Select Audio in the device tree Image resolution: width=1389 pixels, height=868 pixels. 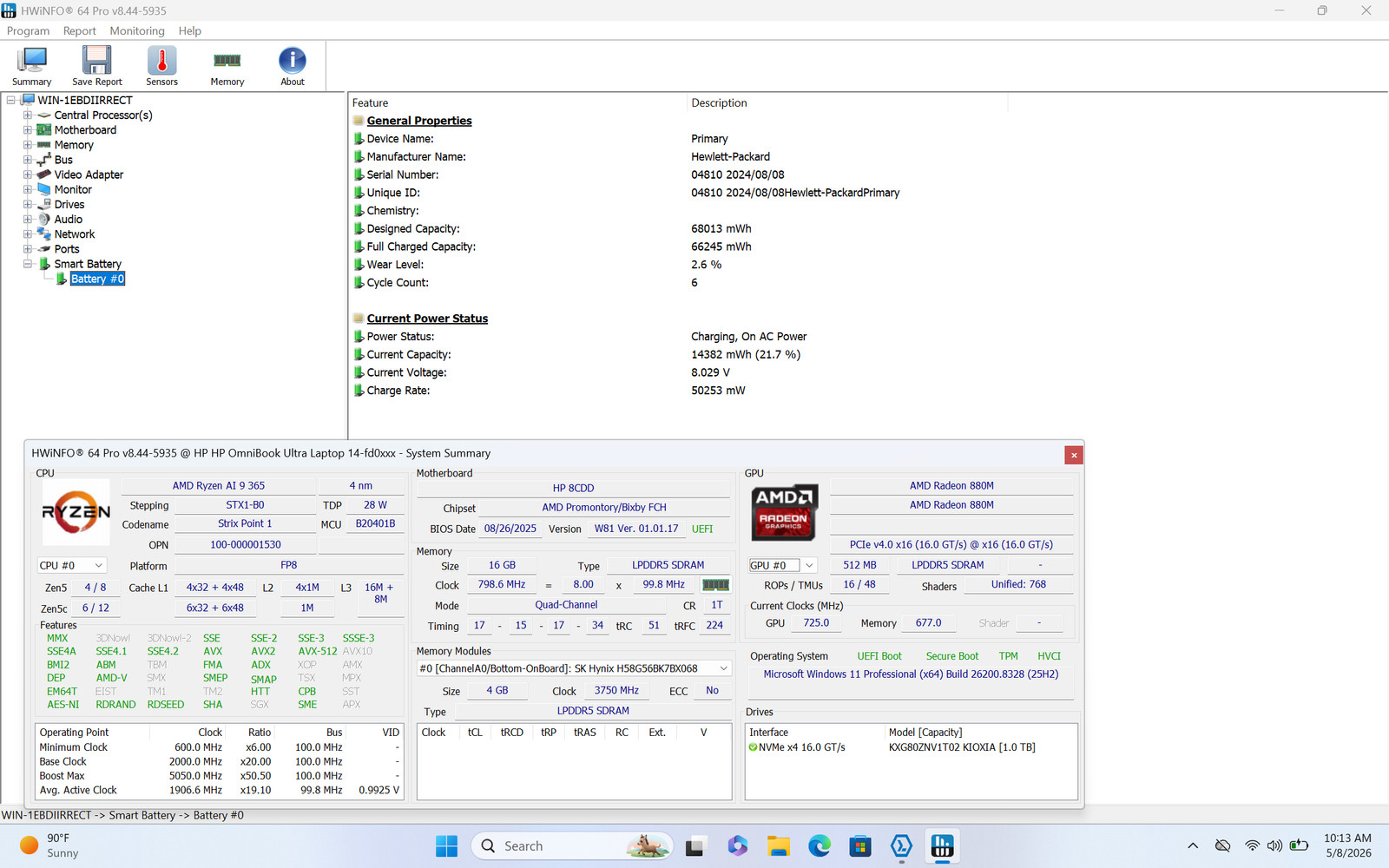pyautogui.click(x=69, y=220)
